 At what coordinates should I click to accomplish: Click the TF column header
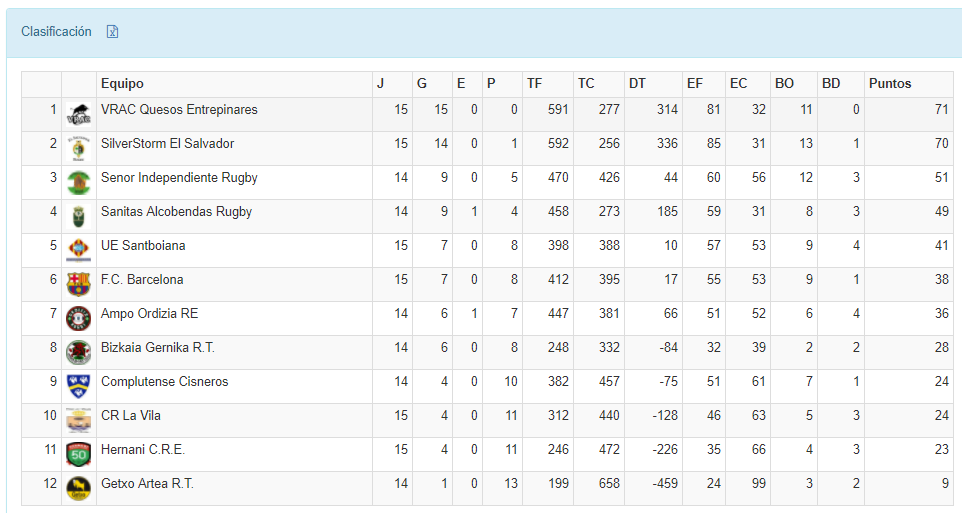534,84
